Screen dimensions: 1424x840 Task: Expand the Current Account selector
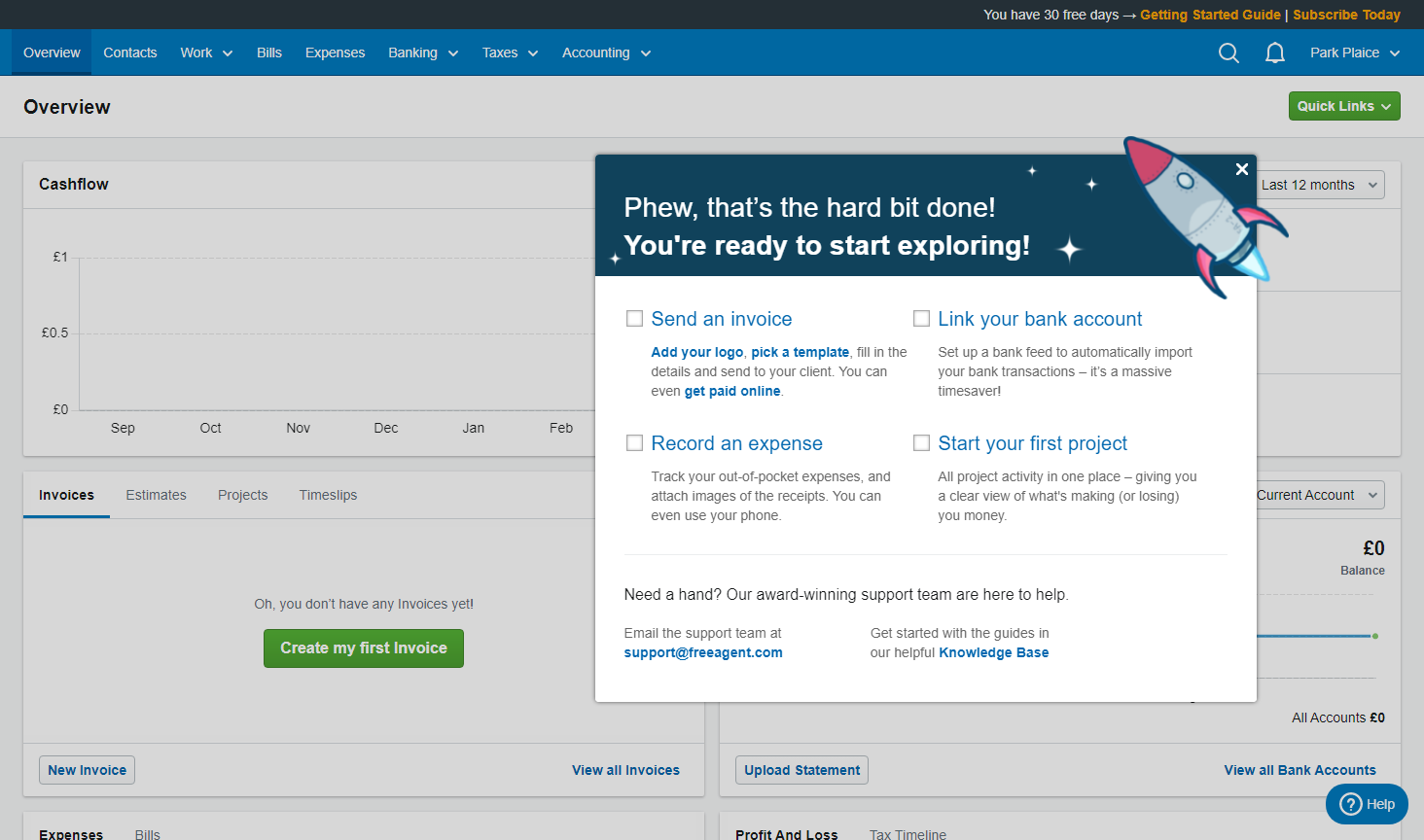point(1318,495)
